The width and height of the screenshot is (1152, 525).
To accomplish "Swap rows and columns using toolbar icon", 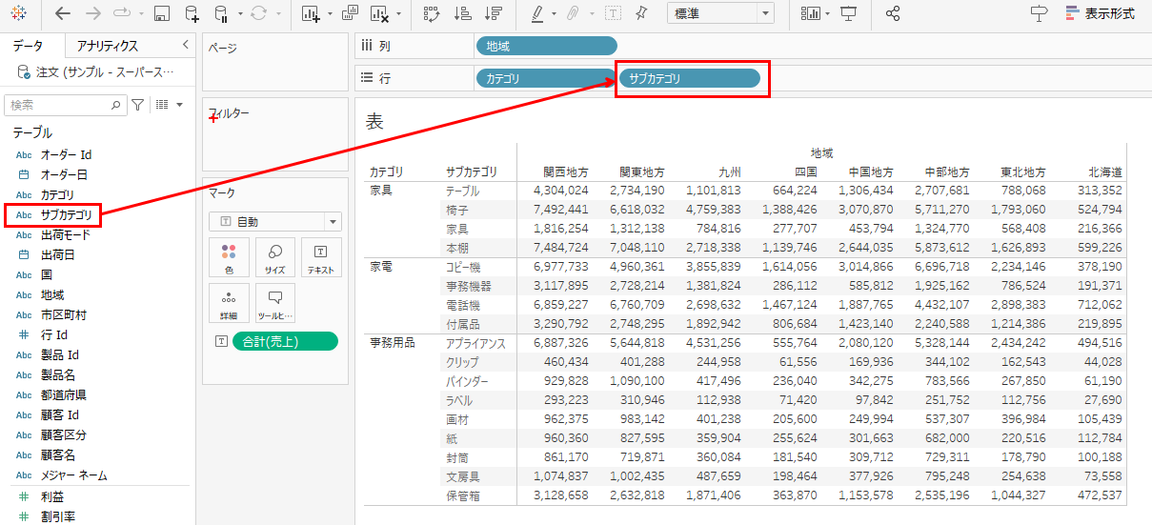I will tap(432, 13).
